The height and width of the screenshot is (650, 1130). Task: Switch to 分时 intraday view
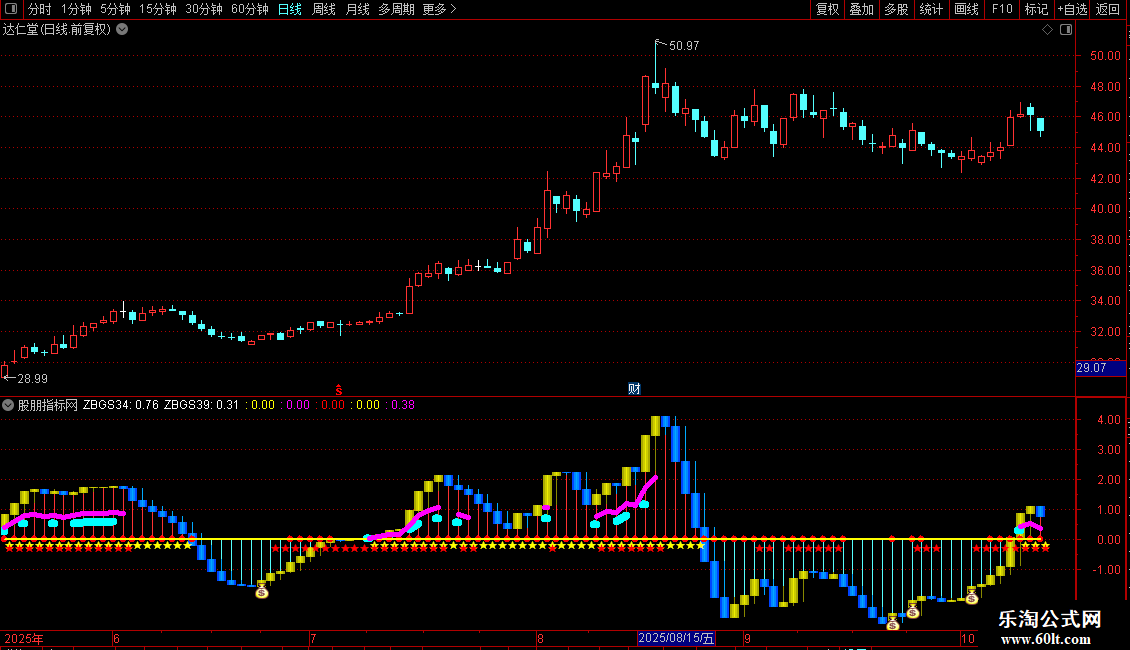40,9
